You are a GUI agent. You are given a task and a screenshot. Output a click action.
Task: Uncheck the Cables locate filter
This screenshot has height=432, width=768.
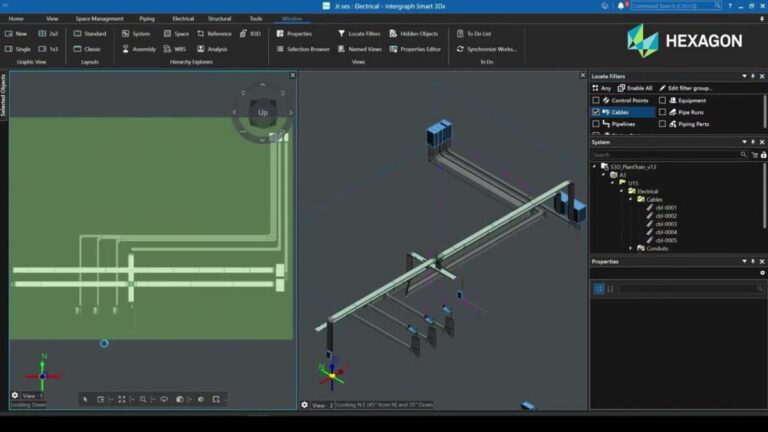[x=596, y=112]
